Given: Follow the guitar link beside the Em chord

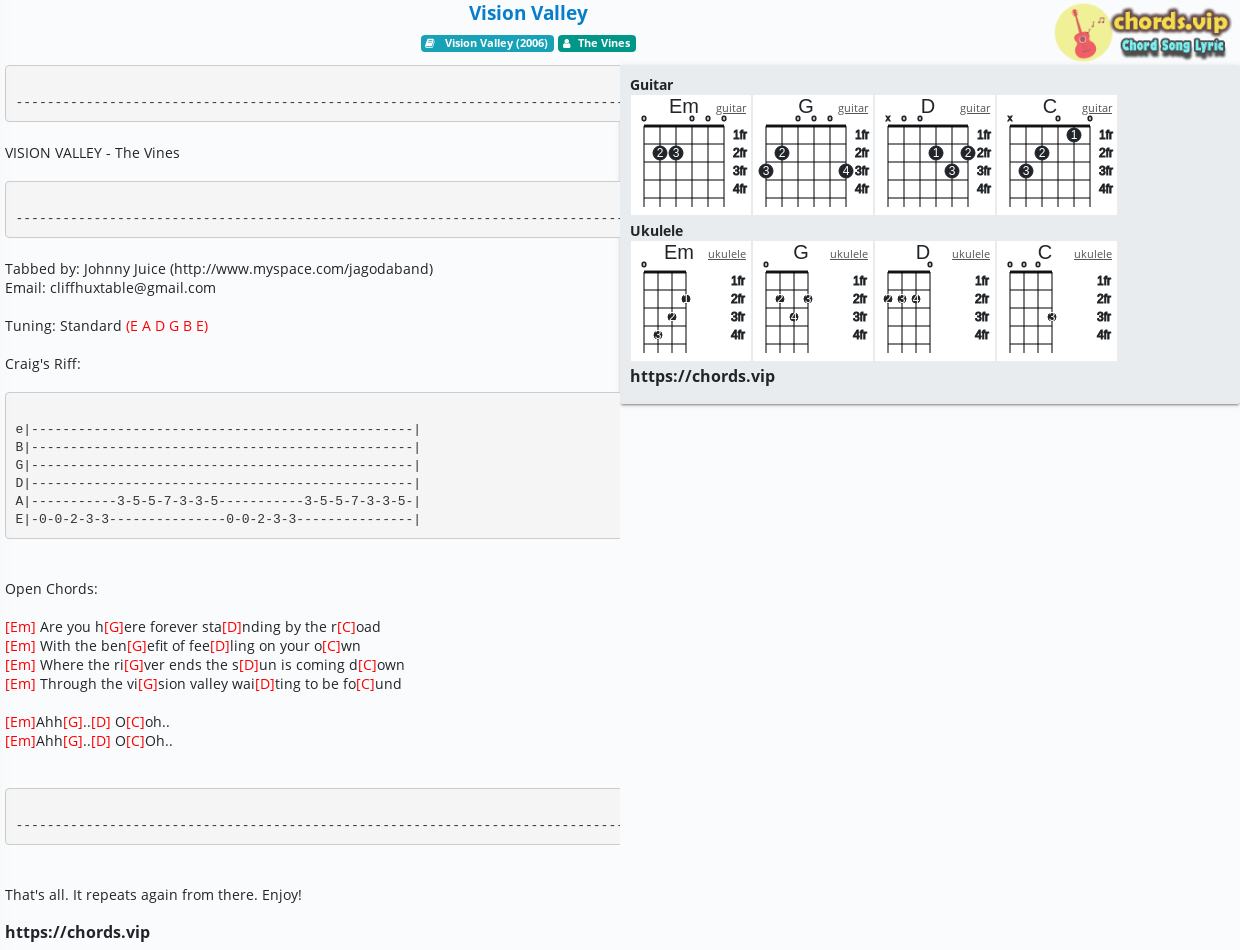Looking at the screenshot, I should [x=731, y=108].
